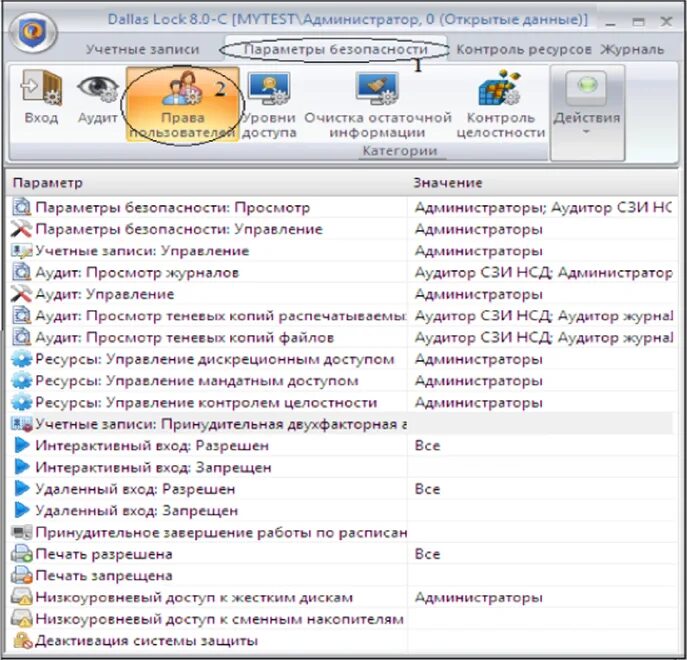Click icon of Просмотр теневых копий файлов row

coord(21,337)
